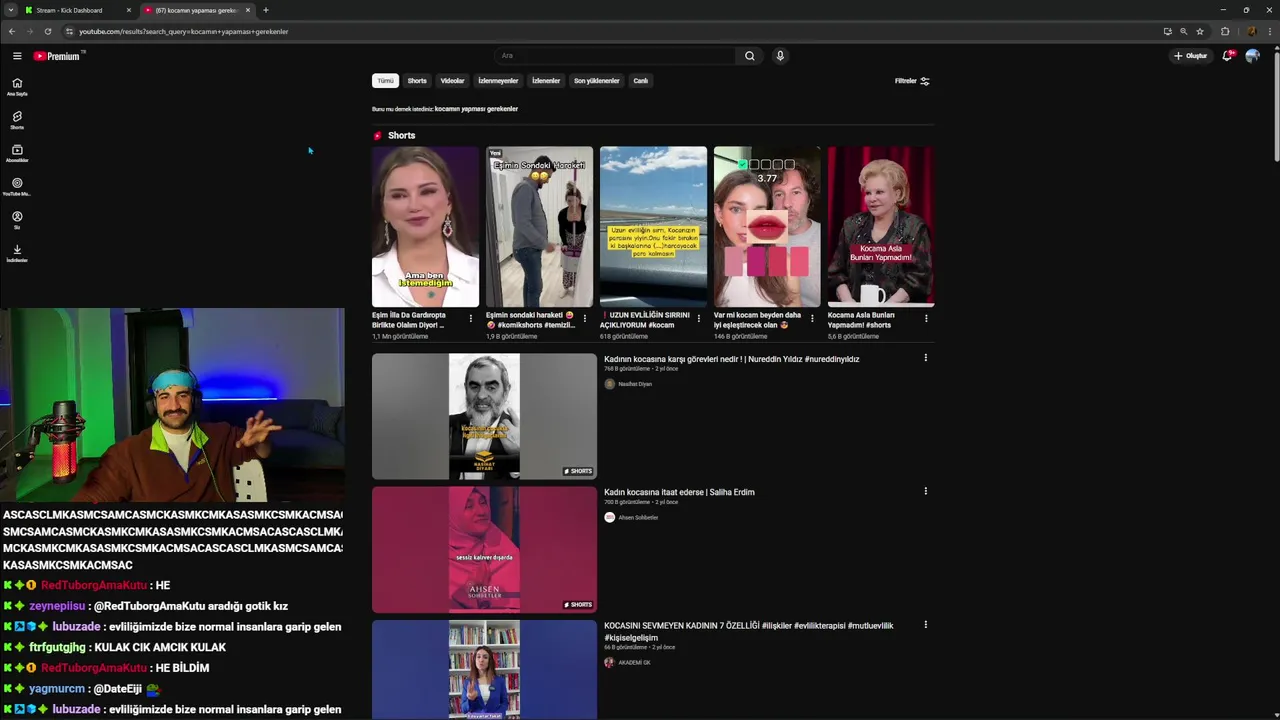Open İndirilenler in the sidebar
Image resolution: width=1280 pixels, height=720 pixels.
tap(17, 253)
